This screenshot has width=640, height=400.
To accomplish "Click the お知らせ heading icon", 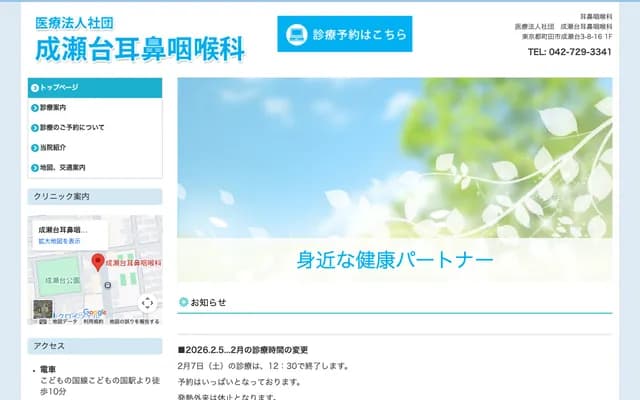I will [x=183, y=301].
